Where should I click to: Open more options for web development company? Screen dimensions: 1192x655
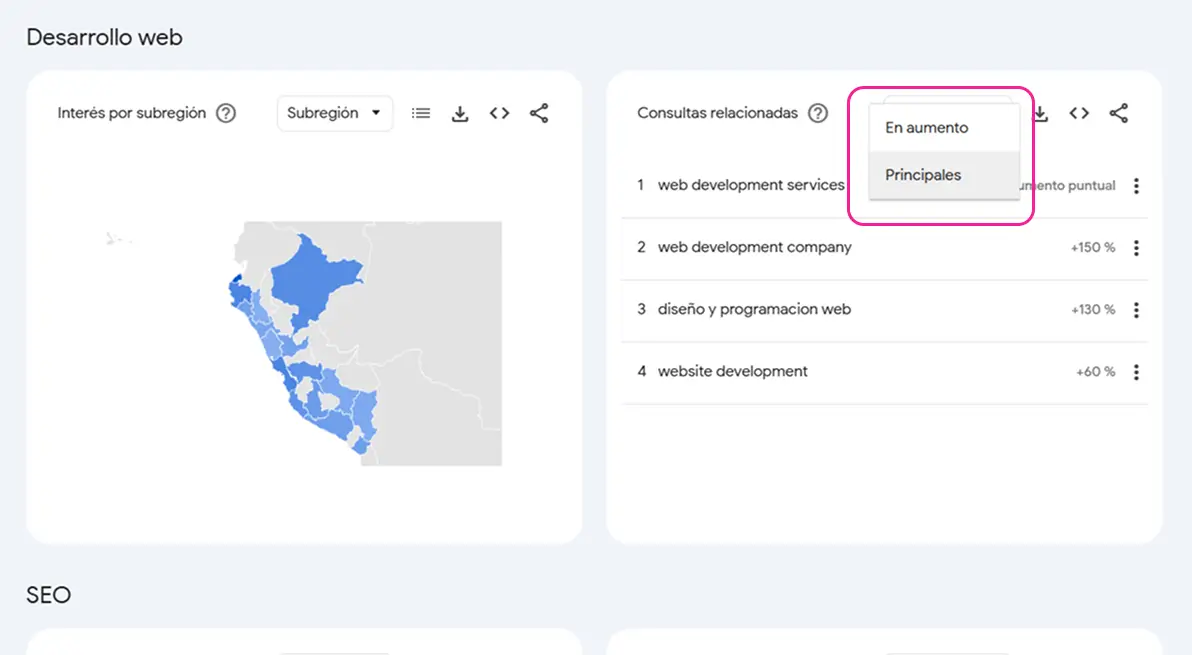[x=1137, y=248]
